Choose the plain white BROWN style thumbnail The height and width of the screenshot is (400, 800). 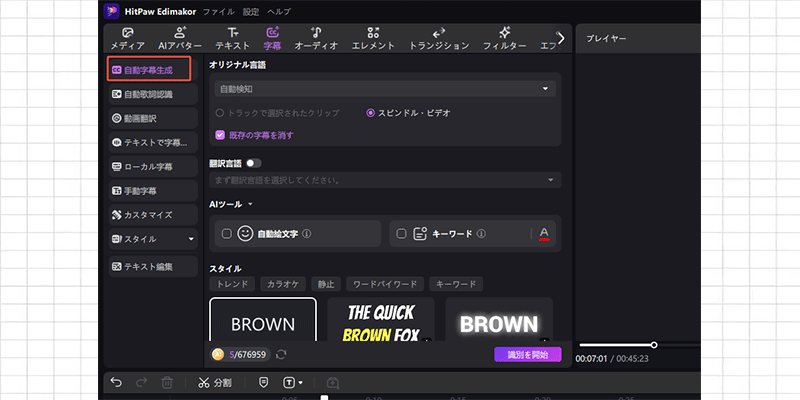point(263,319)
